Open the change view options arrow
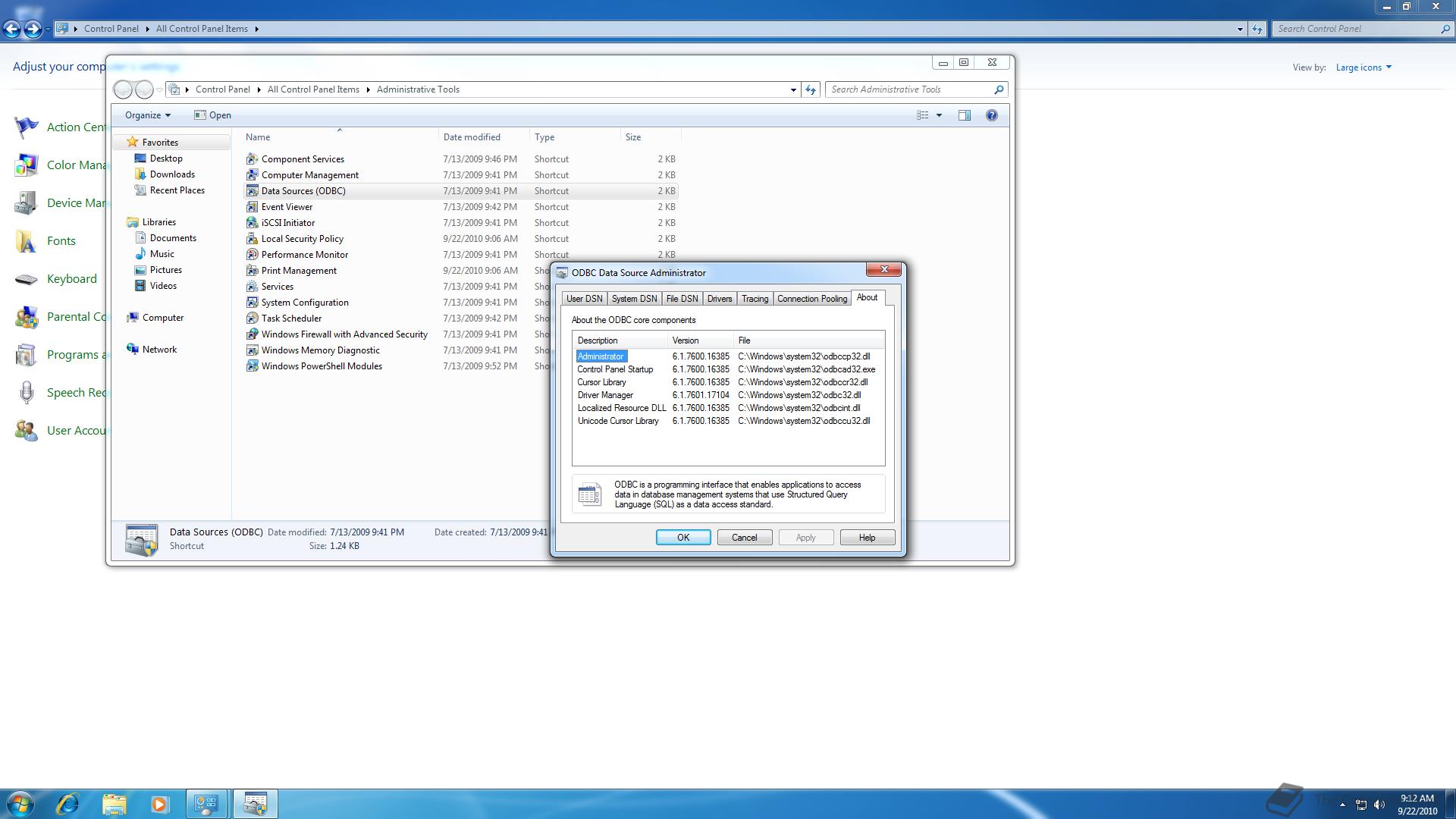The width and height of the screenshot is (1456, 819). tap(939, 115)
